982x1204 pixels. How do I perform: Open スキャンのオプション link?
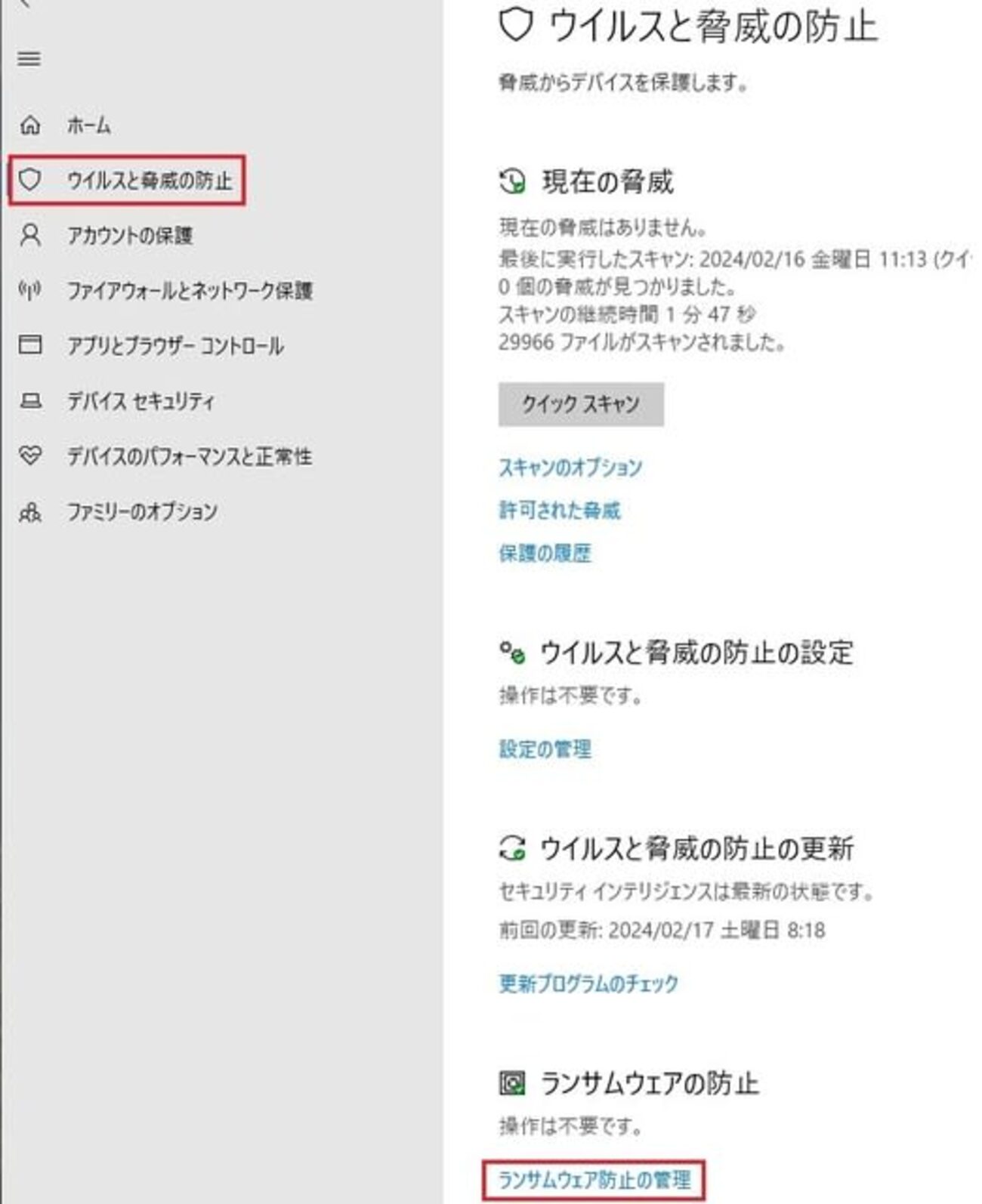pyautogui.click(x=570, y=468)
